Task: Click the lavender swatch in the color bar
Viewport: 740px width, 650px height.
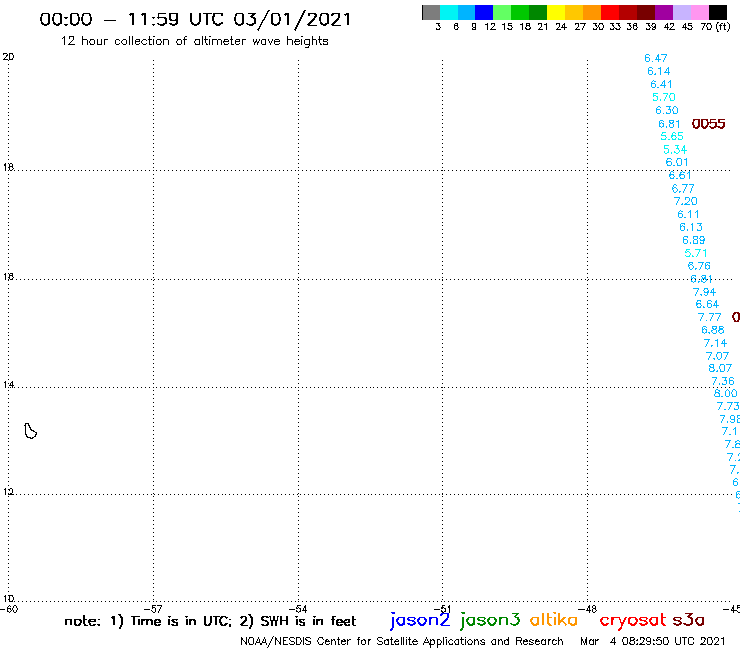Action: click(682, 12)
